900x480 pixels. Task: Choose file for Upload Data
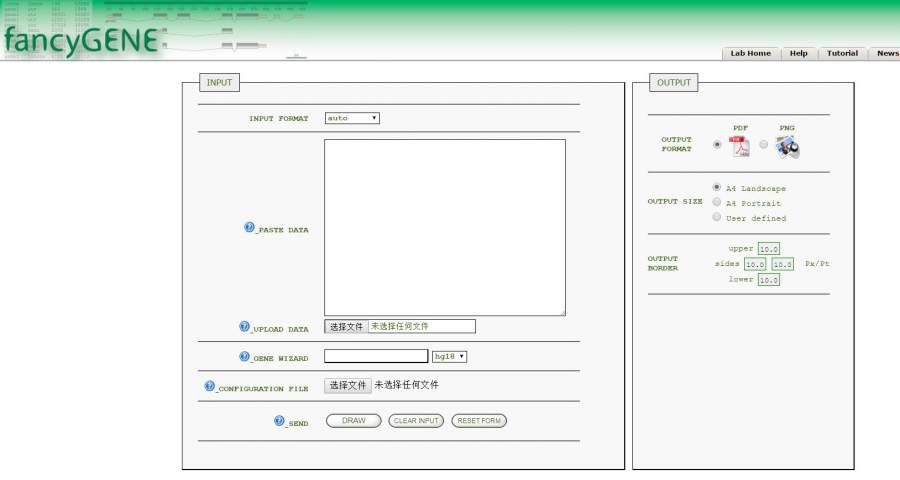point(346,327)
